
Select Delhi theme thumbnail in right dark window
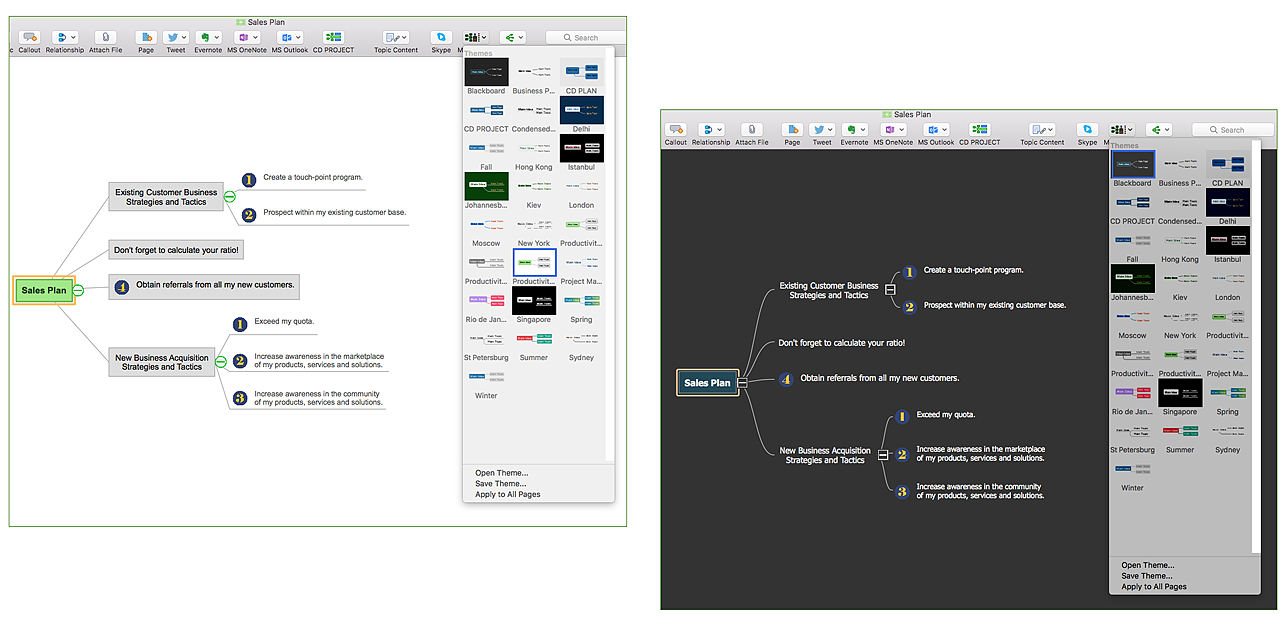click(1228, 202)
